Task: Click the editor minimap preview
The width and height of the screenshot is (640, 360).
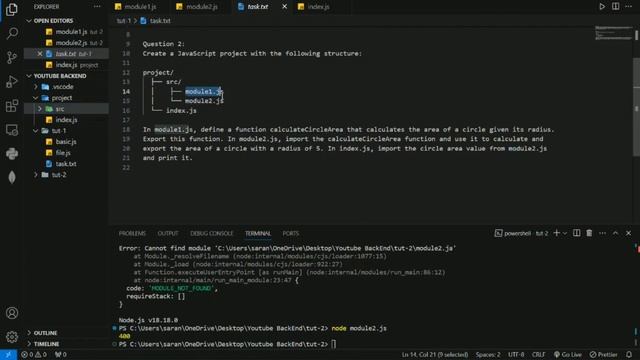Action: coord(613,33)
